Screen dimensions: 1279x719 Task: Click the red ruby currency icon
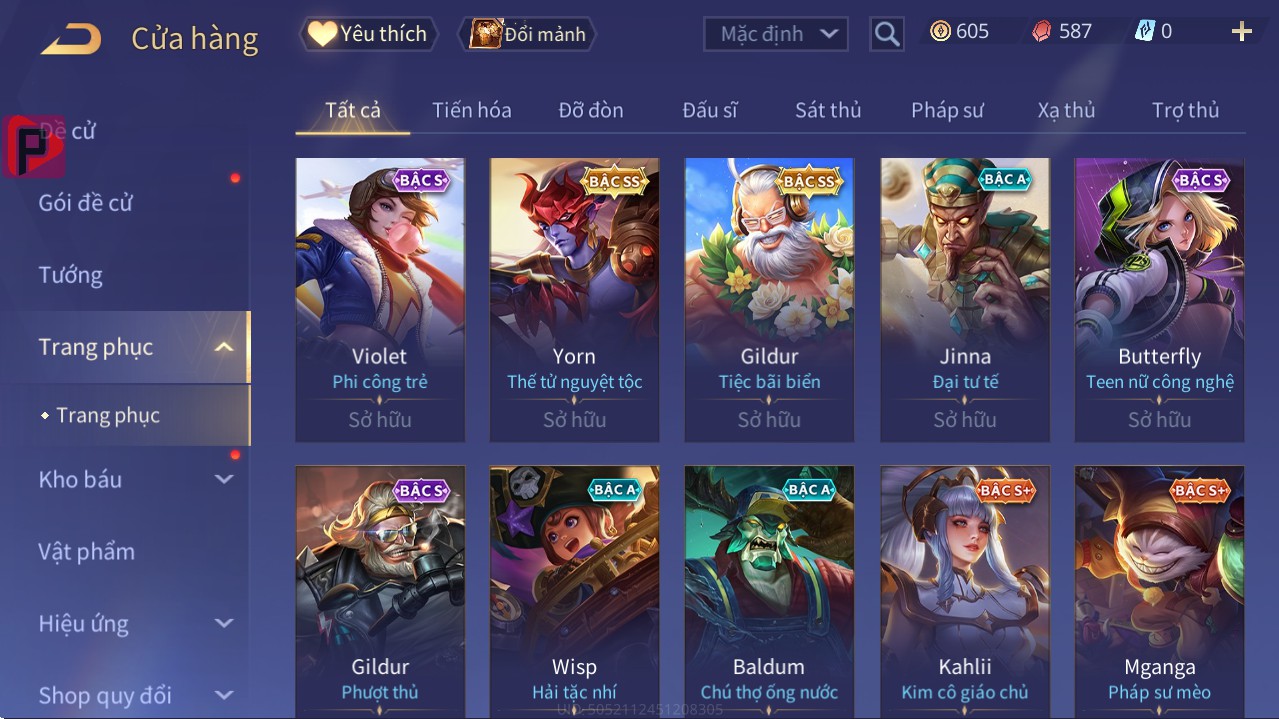tap(1042, 31)
